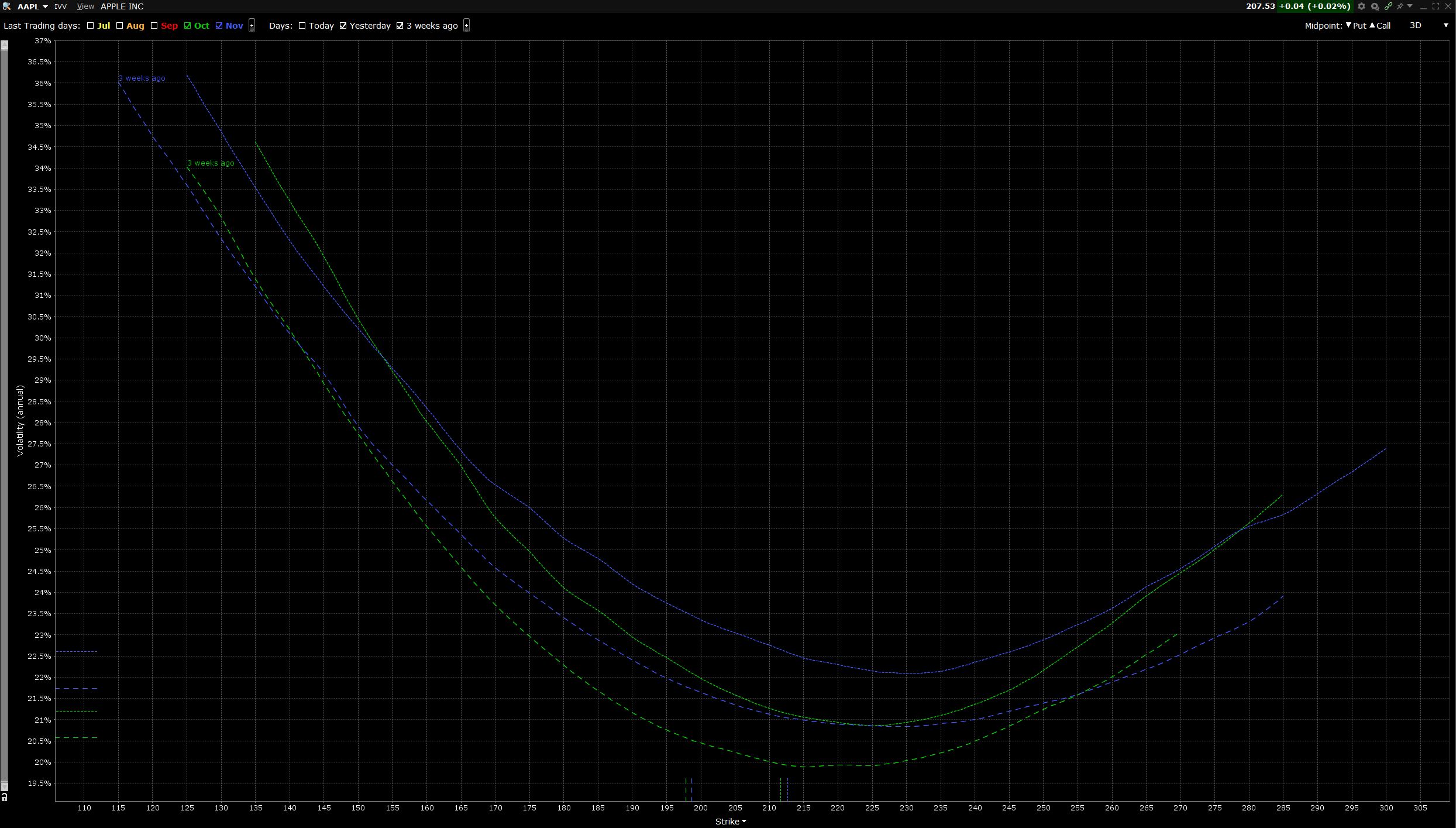The height and width of the screenshot is (828, 1456).
Task: Click the 3D view selector text
Action: (x=1416, y=26)
